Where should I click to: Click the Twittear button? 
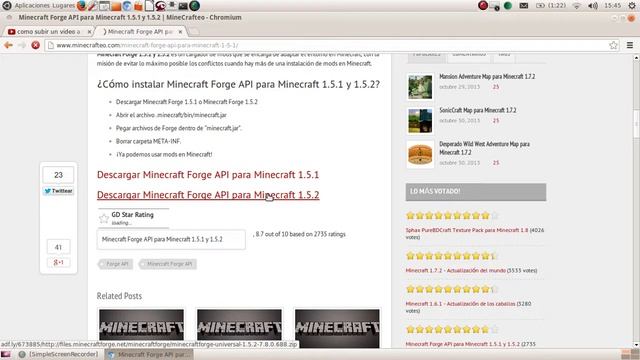coord(58,191)
